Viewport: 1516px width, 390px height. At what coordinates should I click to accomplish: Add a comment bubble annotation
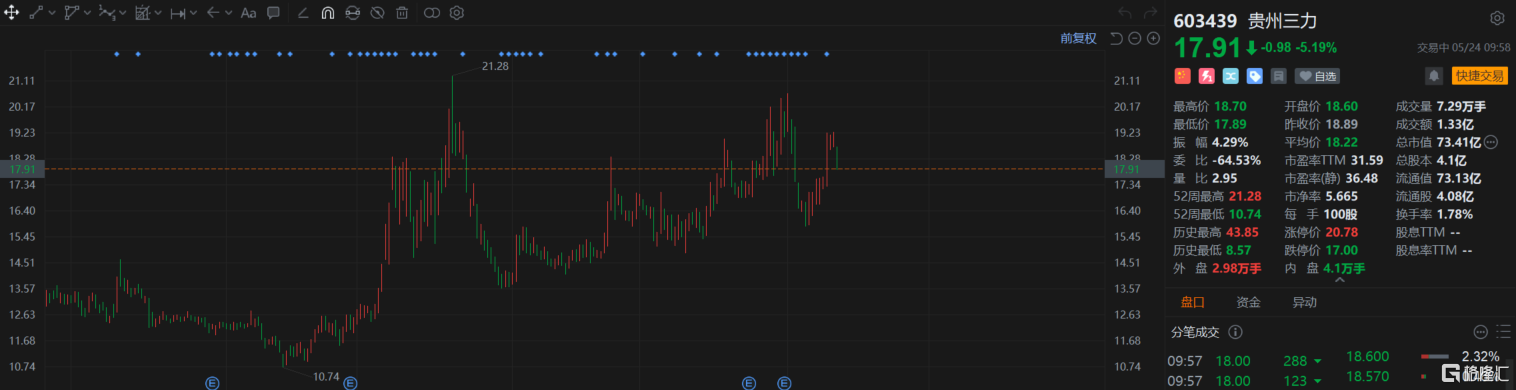click(273, 13)
